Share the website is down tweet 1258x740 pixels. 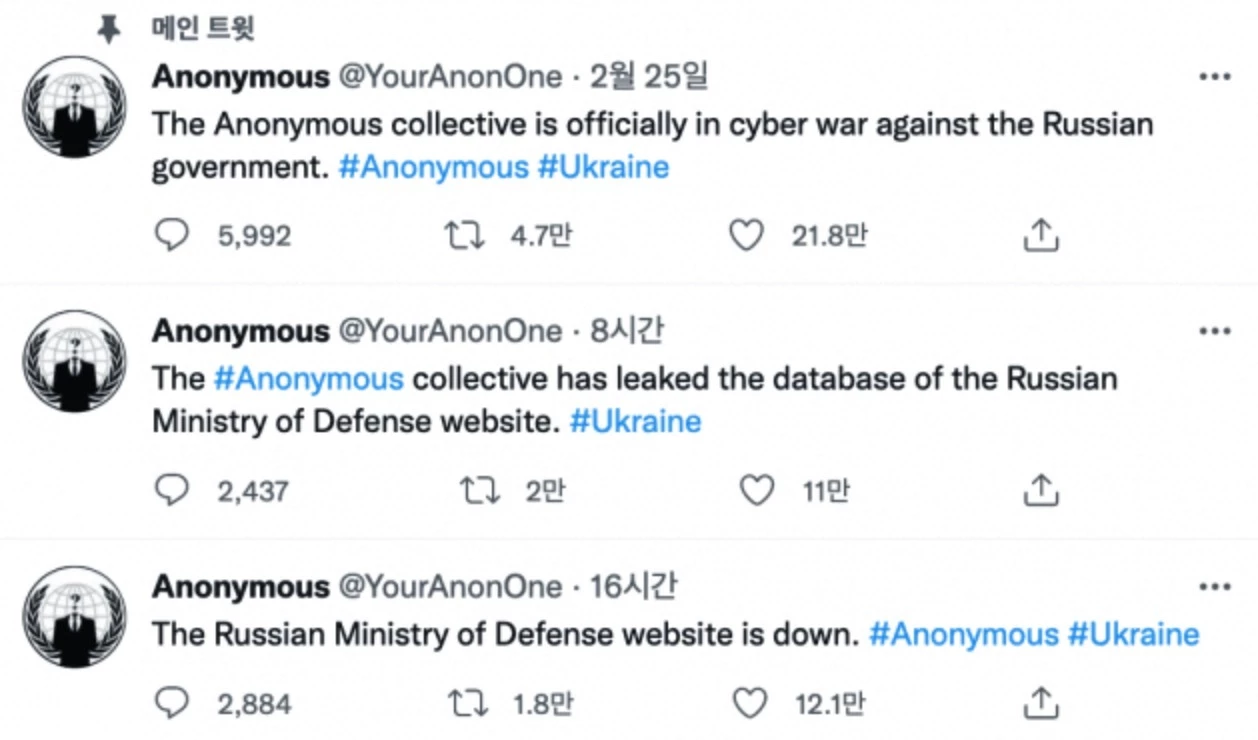[1041, 703]
